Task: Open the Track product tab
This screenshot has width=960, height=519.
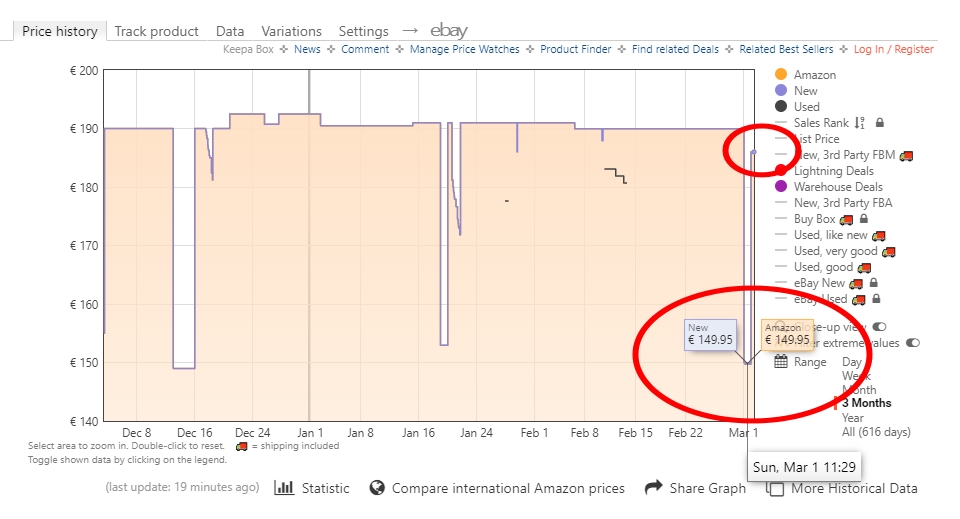Action: pyautogui.click(x=156, y=31)
